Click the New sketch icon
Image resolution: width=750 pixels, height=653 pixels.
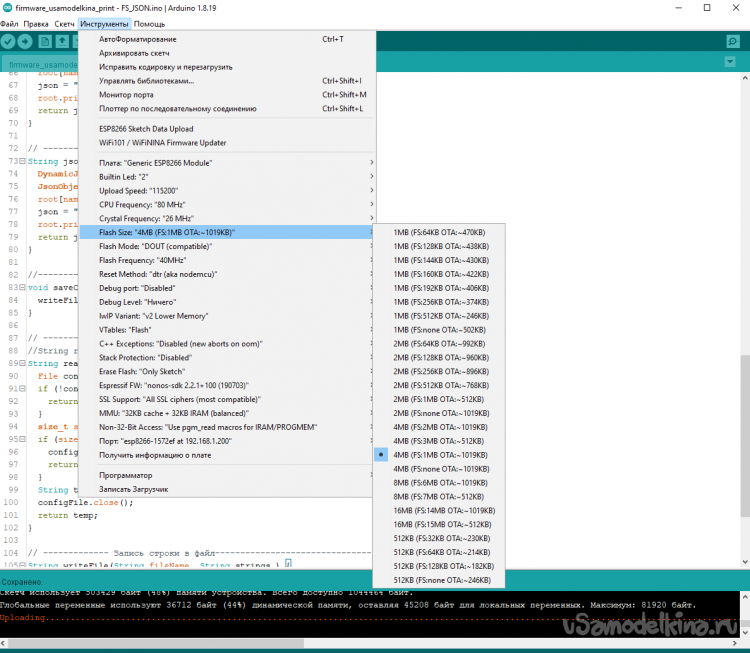pyautogui.click(x=45, y=41)
